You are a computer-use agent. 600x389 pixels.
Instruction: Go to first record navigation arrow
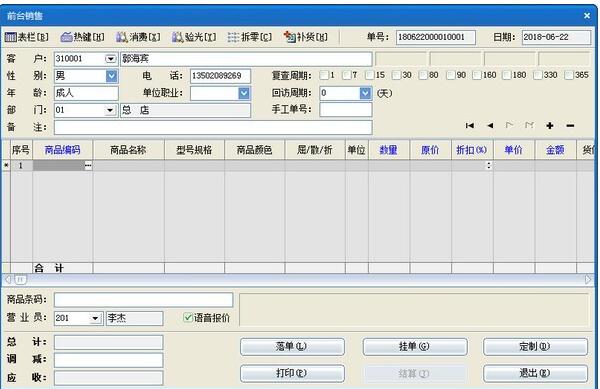click(x=470, y=125)
